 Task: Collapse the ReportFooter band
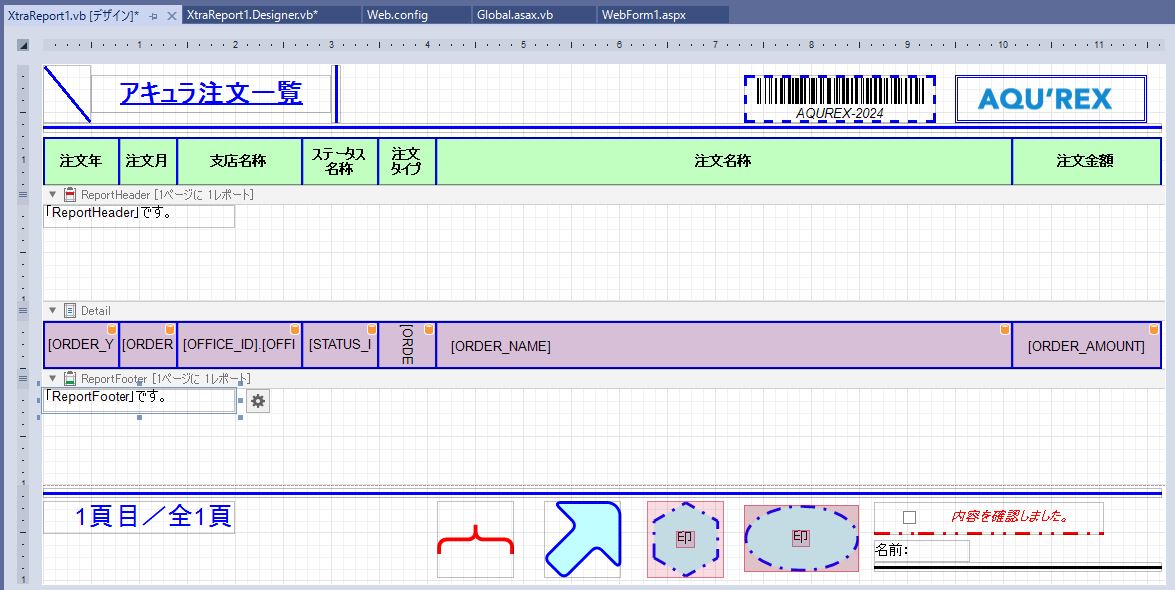point(53,379)
